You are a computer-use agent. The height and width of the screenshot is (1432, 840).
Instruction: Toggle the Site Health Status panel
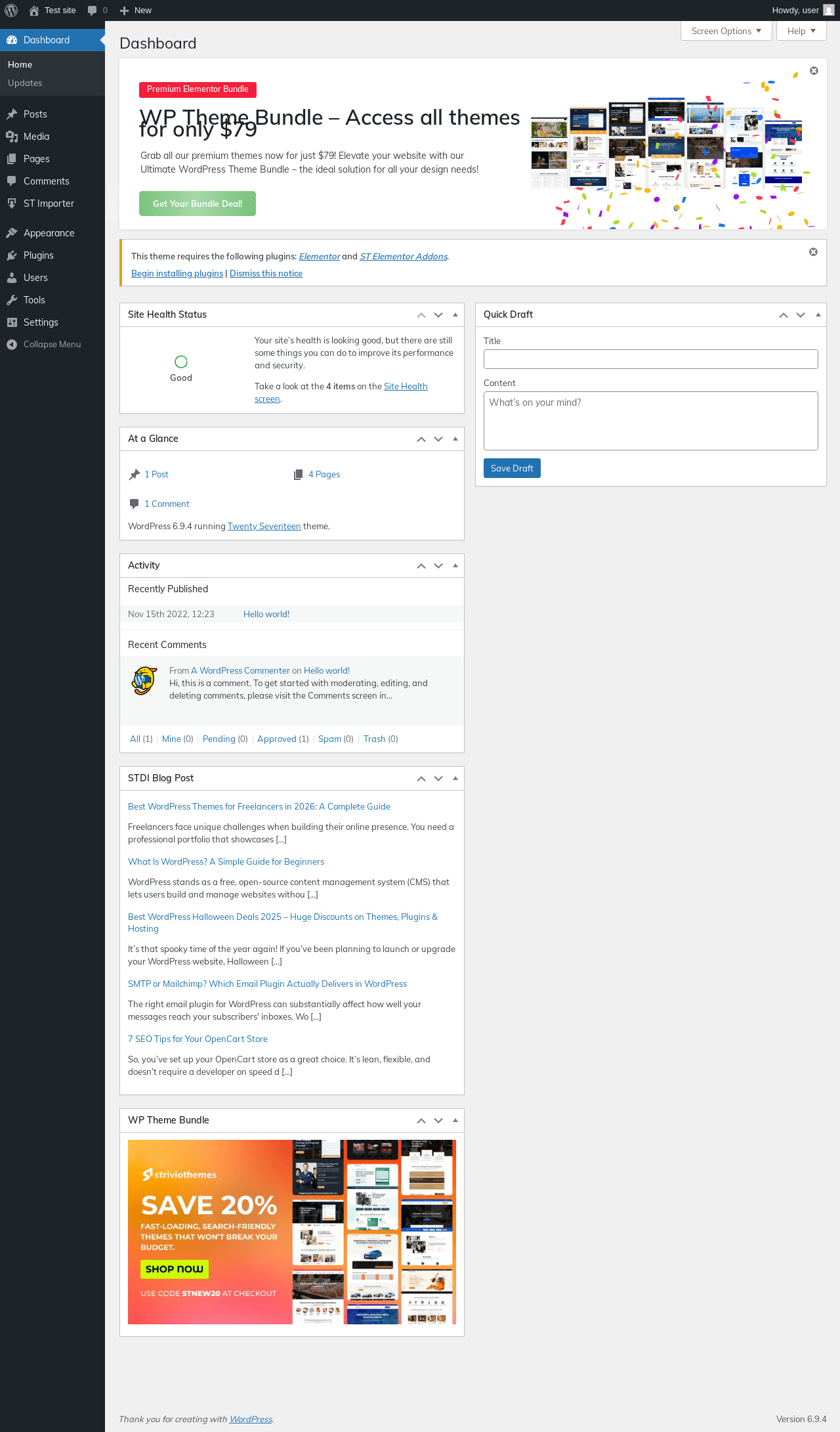[455, 315]
